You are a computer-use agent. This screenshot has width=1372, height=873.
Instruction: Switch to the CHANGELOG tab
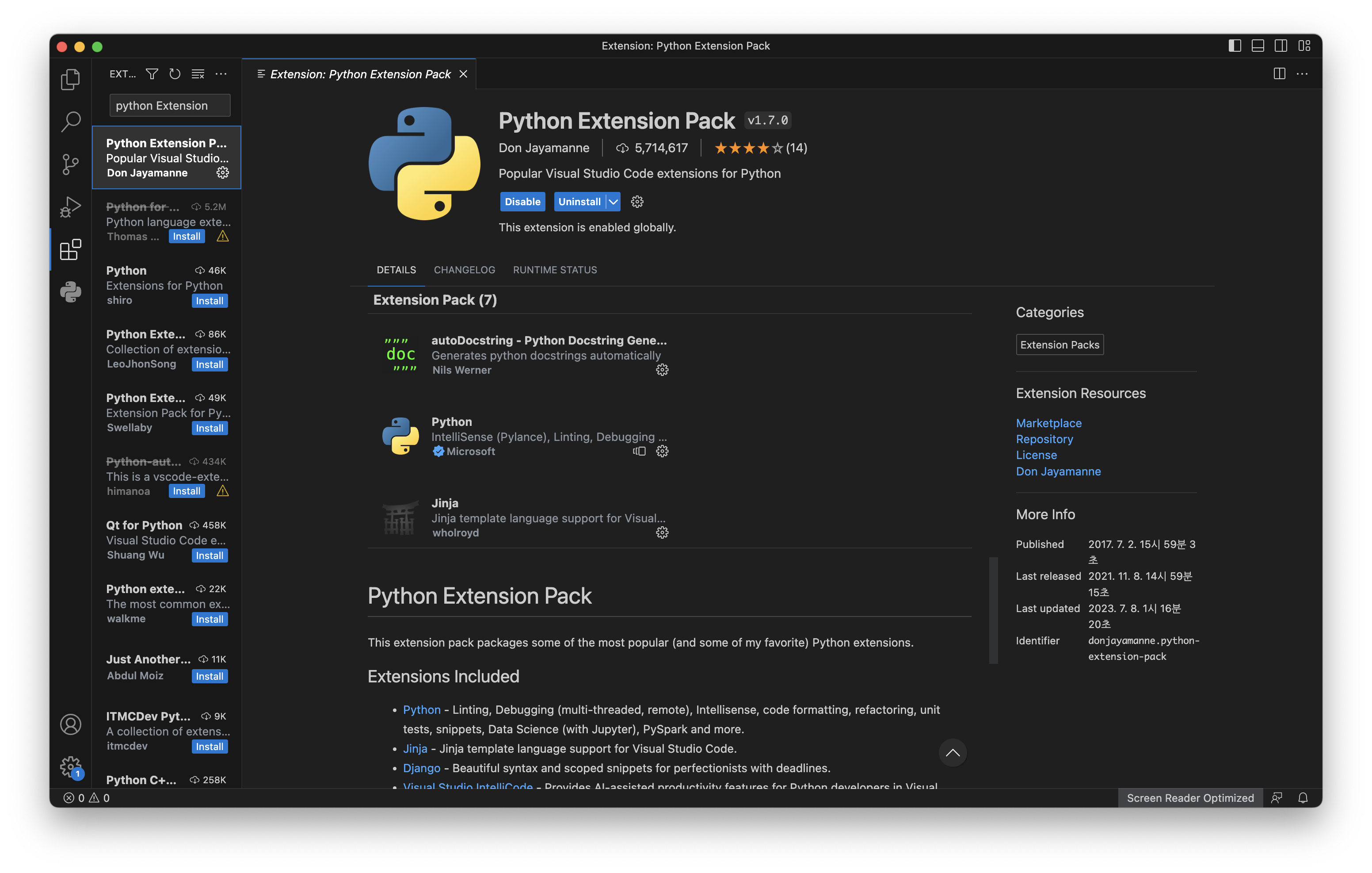(x=464, y=270)
